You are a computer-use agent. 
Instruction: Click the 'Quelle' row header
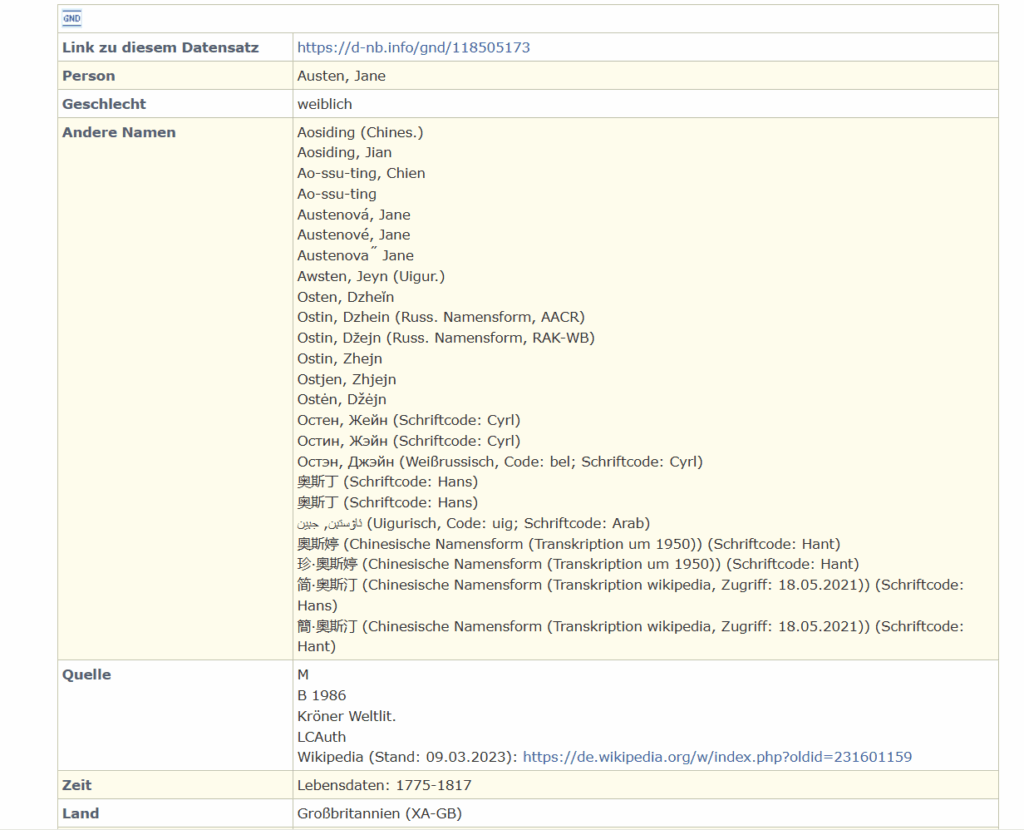coord(86,675)
